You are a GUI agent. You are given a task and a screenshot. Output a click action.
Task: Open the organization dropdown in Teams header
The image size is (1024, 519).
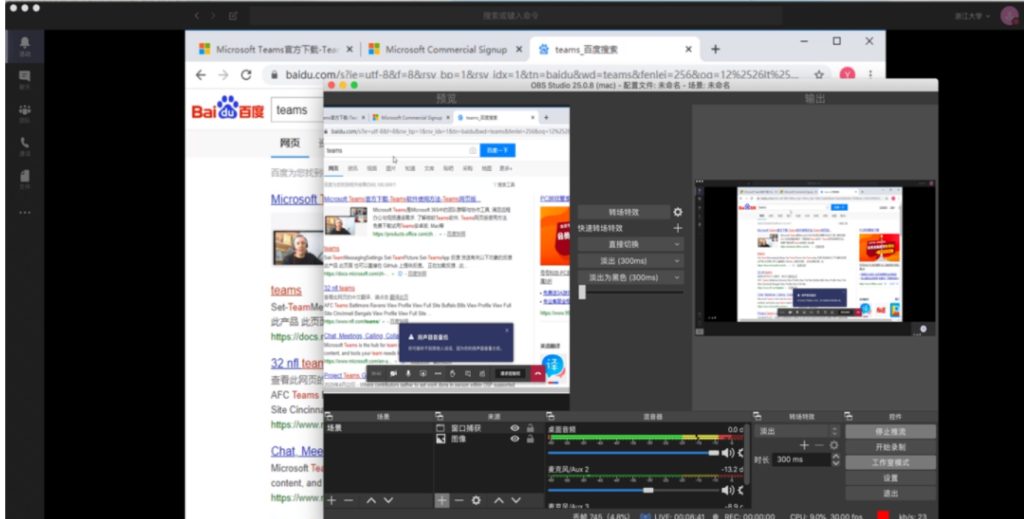click(x=972, y=16)
